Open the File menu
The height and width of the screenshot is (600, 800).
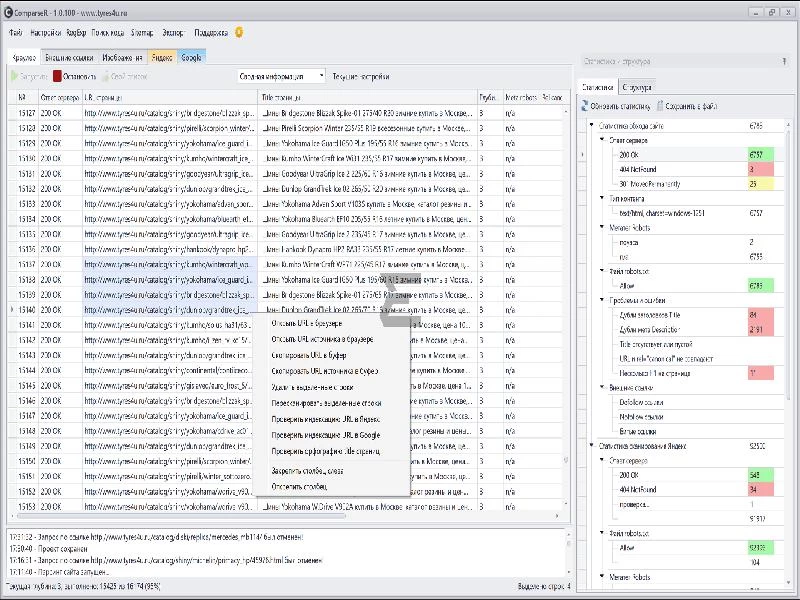(x=16, y=32)
